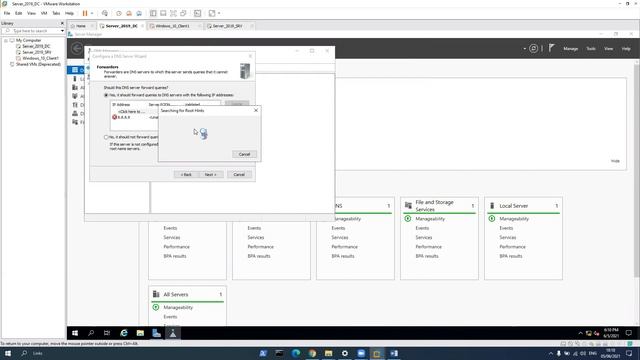The image size is (640, 360).
Task: Close the Library panel
Action: (62, 23)
